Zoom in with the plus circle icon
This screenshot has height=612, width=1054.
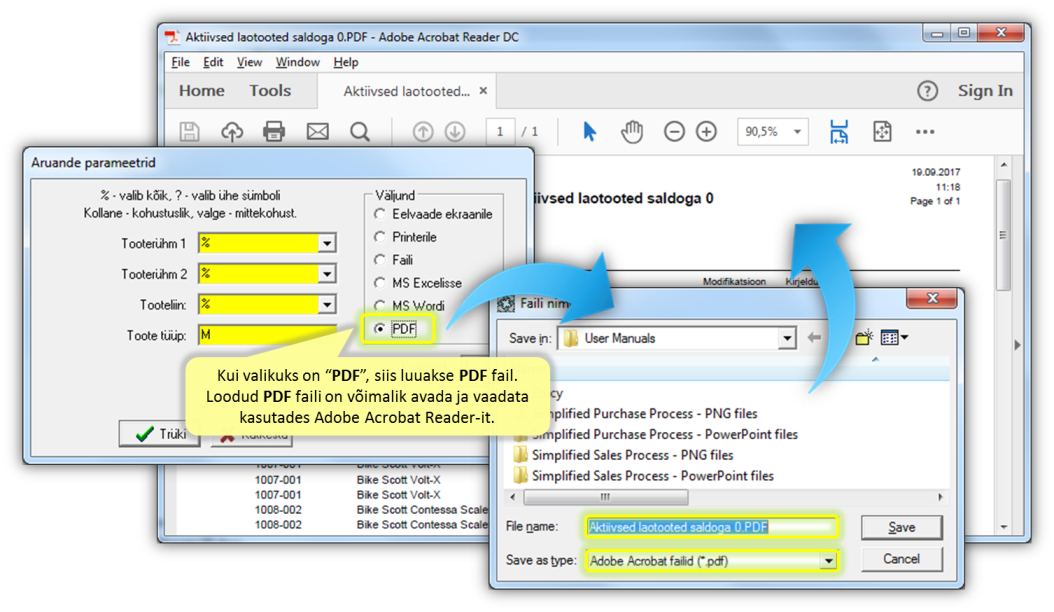point(706,131)
